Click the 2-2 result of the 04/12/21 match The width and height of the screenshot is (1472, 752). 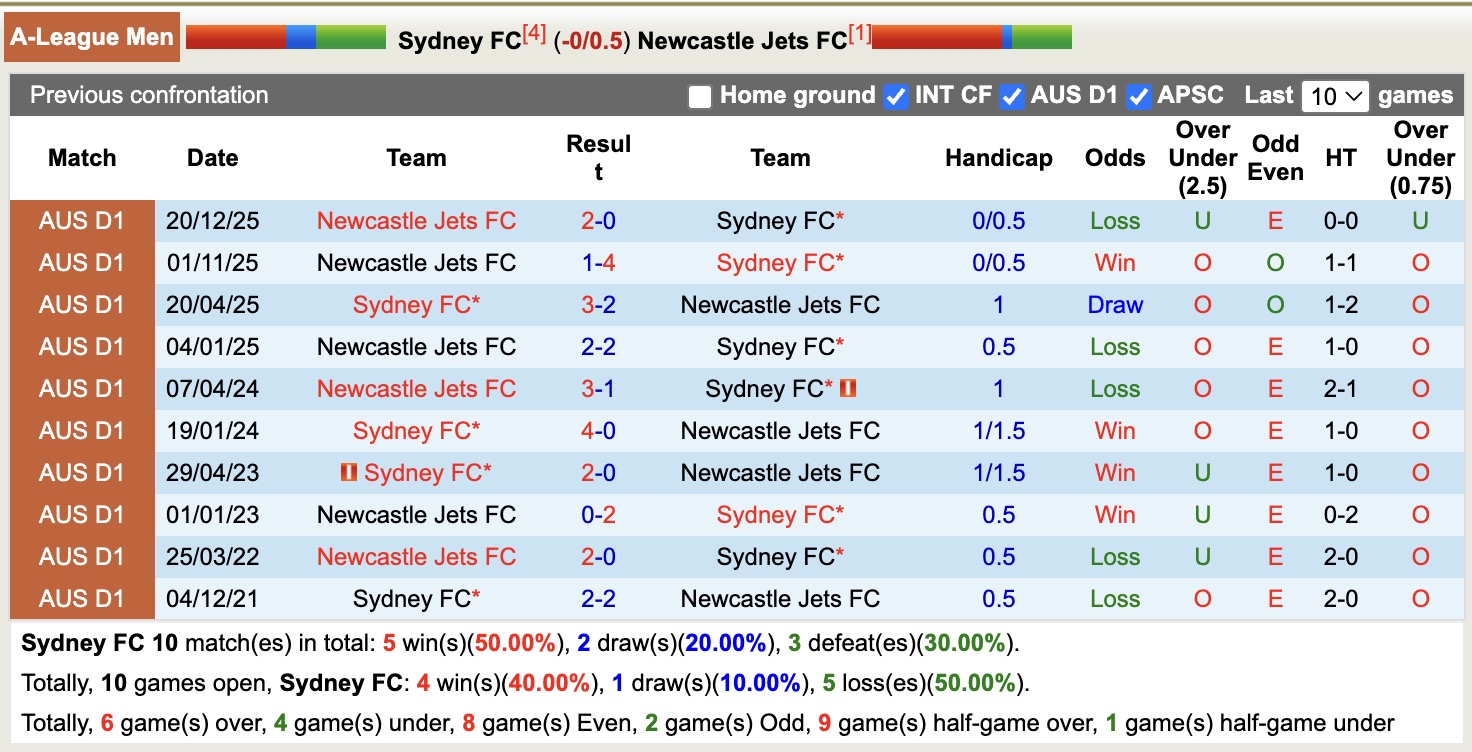click(598, 598)
